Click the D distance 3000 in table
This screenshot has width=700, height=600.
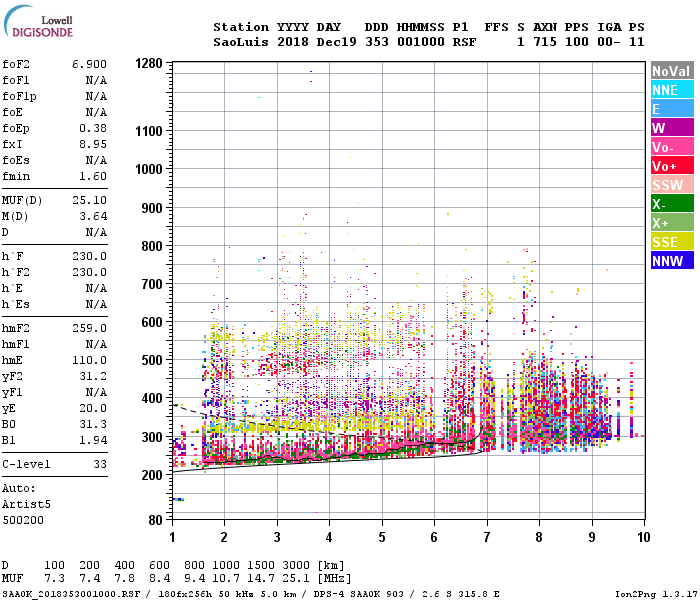[296, 566]
